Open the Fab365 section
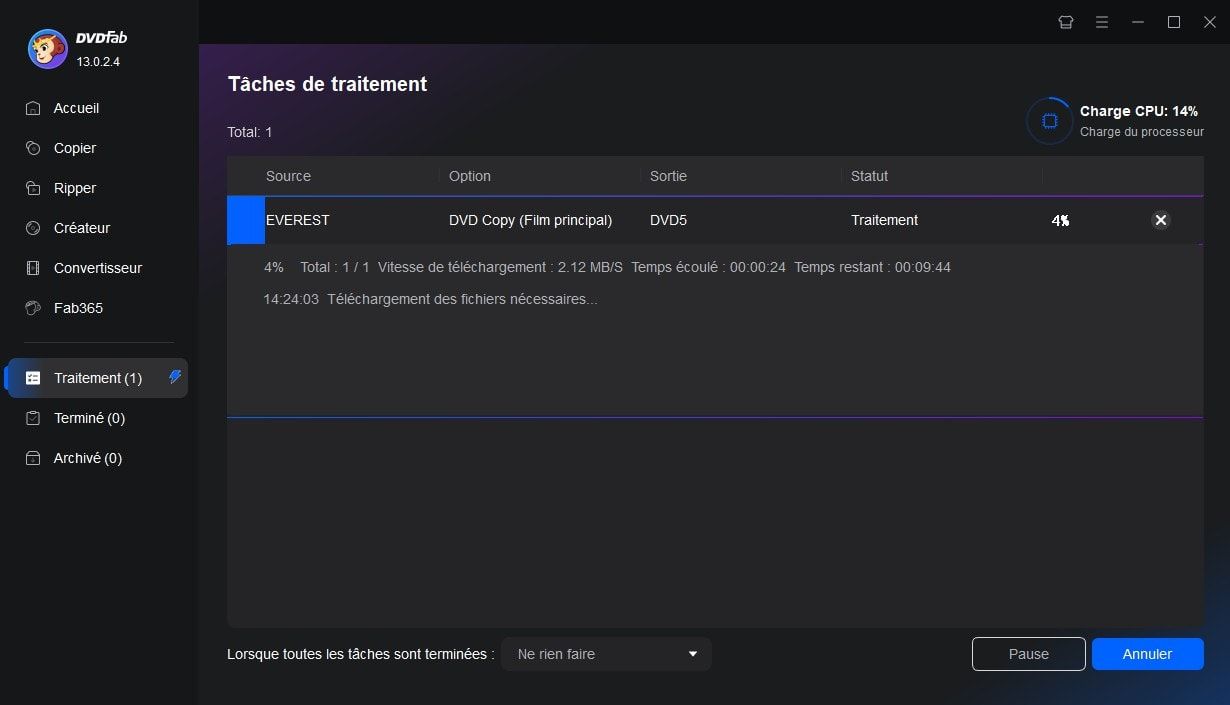 96,308
